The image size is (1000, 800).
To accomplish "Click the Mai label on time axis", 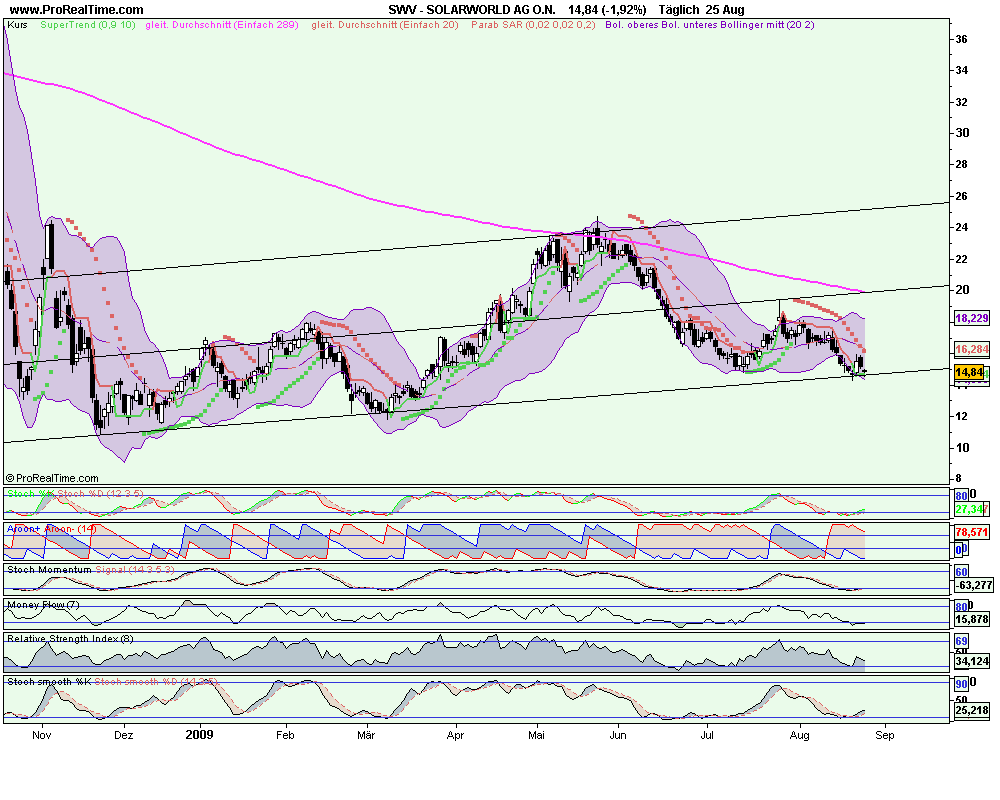I will coord(536,735).
